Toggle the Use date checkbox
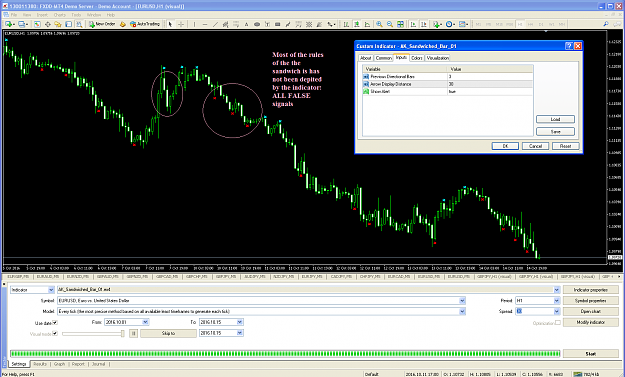The height and width of the screenshot is (377, 625). click(55, 322)
